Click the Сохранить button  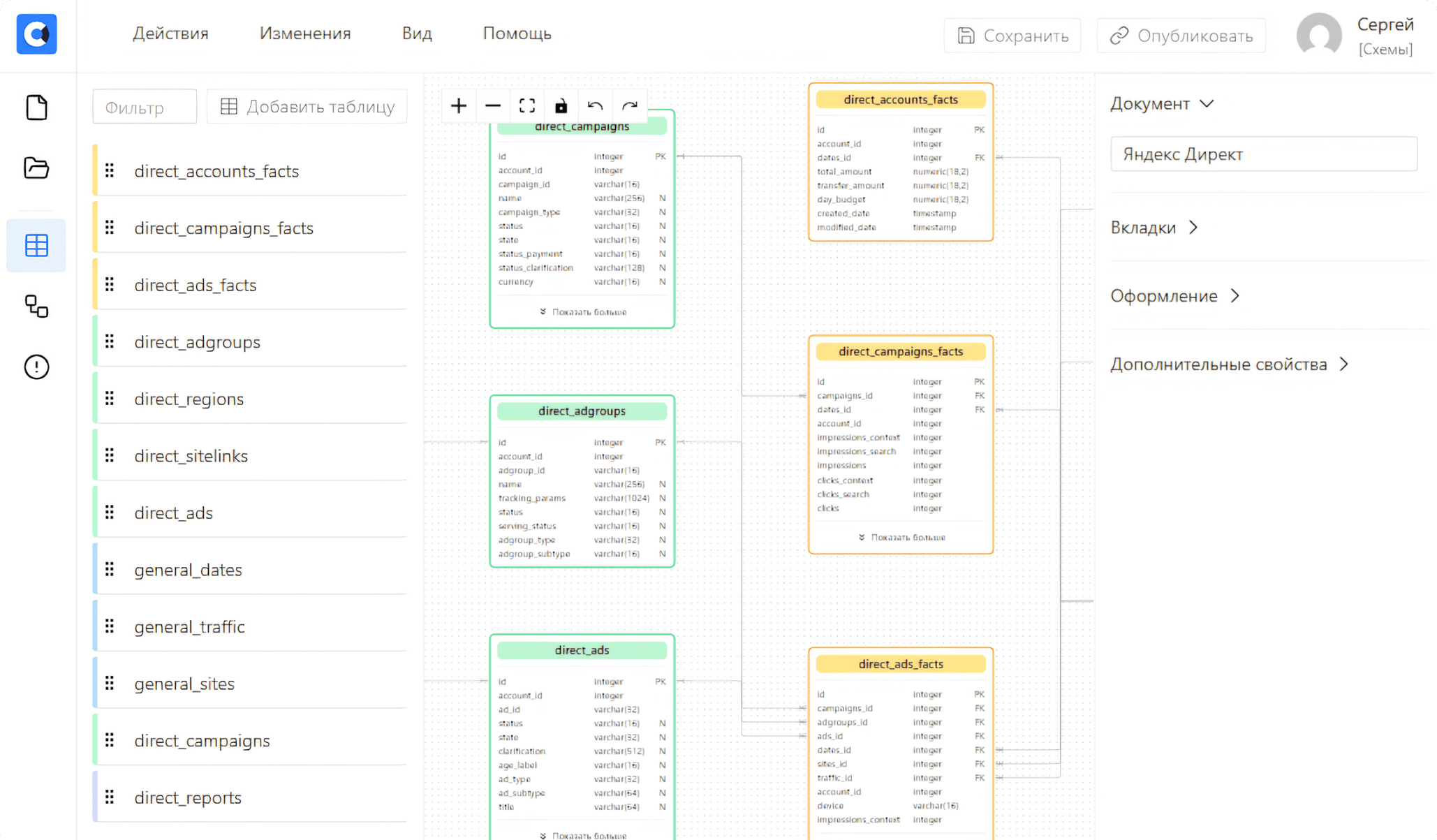1012,36
